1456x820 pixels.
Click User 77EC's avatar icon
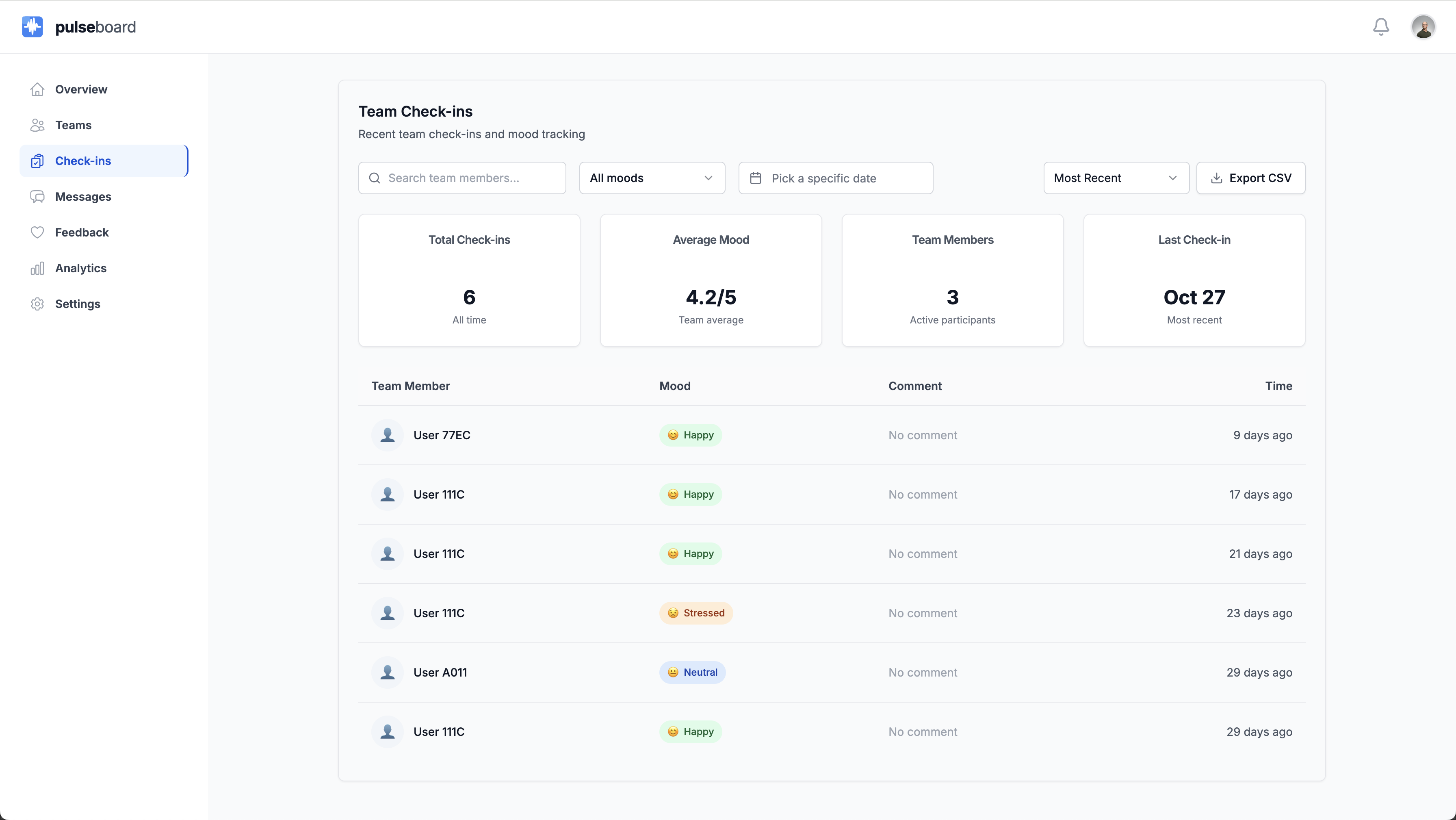[387, 435]
